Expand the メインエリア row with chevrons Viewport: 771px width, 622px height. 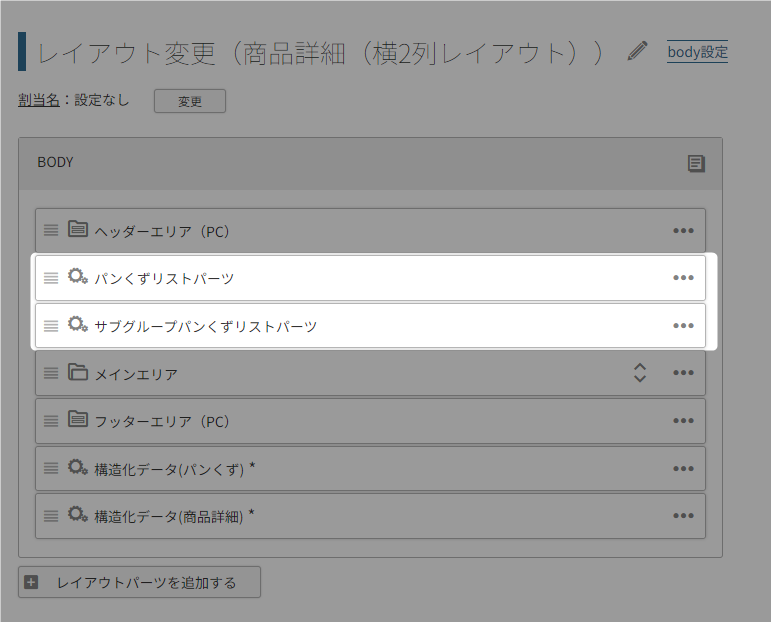tap(640, 373)
